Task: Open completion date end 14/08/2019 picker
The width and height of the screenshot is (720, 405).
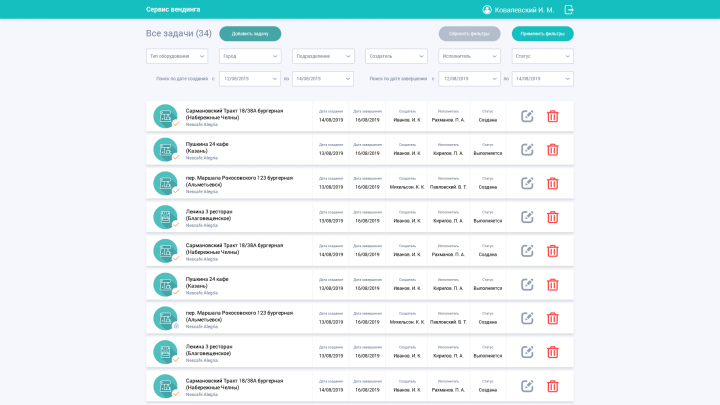Action: pos(543,79)
